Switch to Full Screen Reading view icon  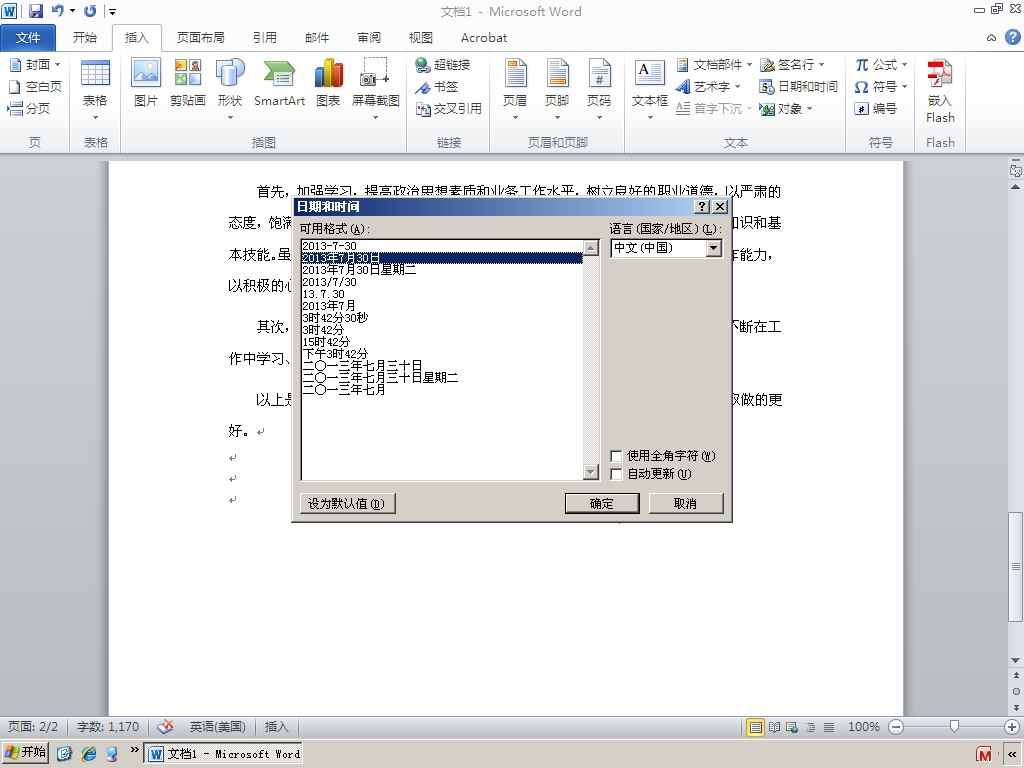[774, 727]
